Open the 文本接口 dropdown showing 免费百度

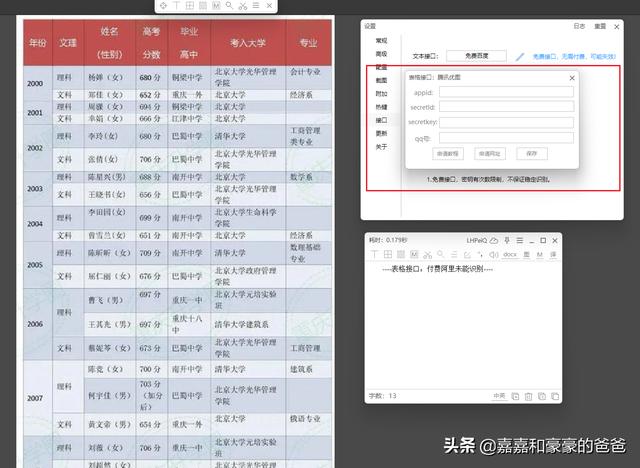pos(476,56)
